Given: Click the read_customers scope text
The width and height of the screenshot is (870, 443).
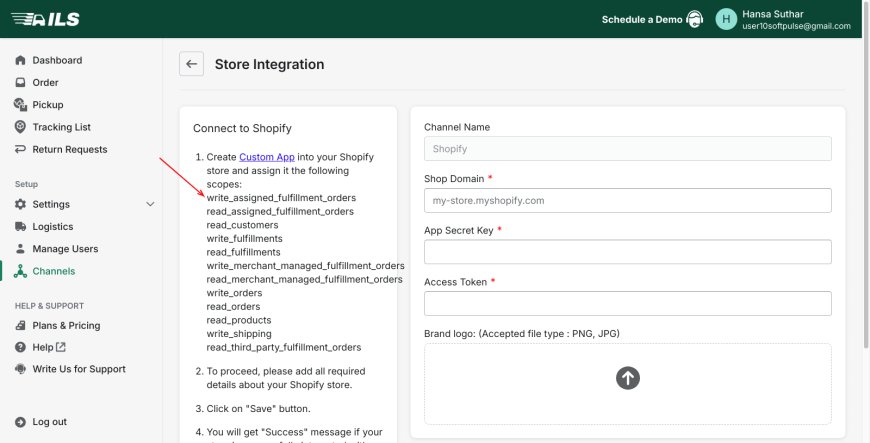Looking at the screenshot, I should click(242, 225).
